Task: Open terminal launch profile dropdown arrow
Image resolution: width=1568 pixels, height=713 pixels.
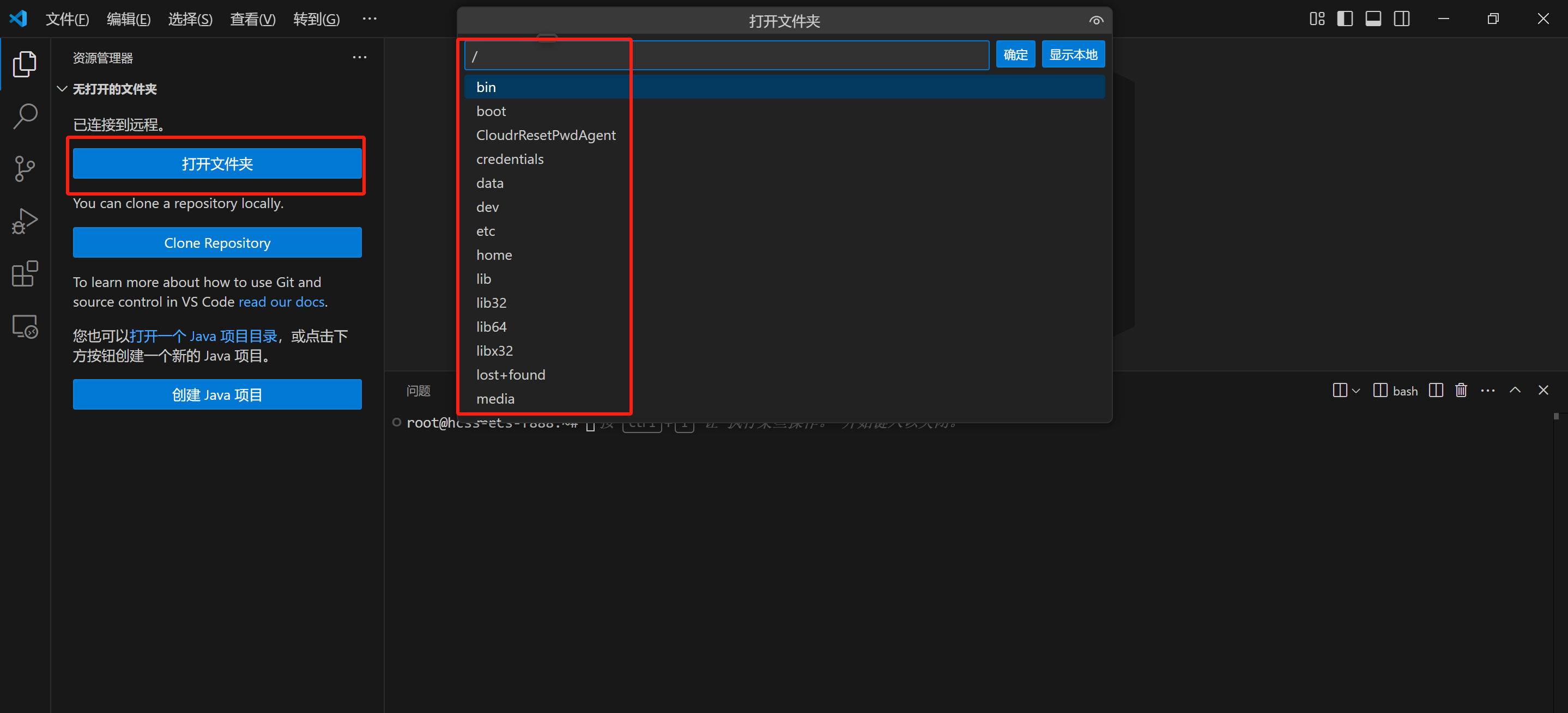Action: (1355, 391)
